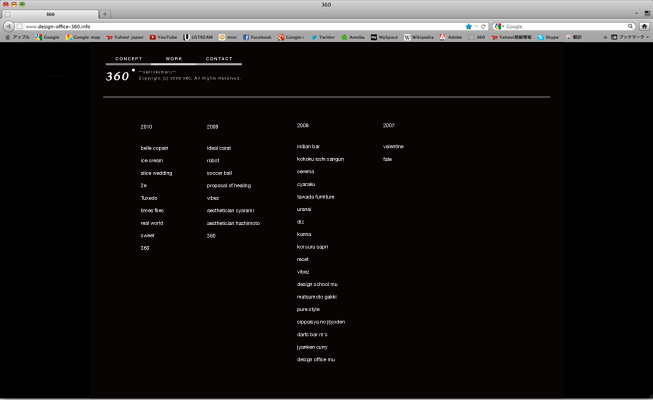This screenshot has height=400, width=653.
Task: Open the MySpace bookmark
Action: point(384,37)
